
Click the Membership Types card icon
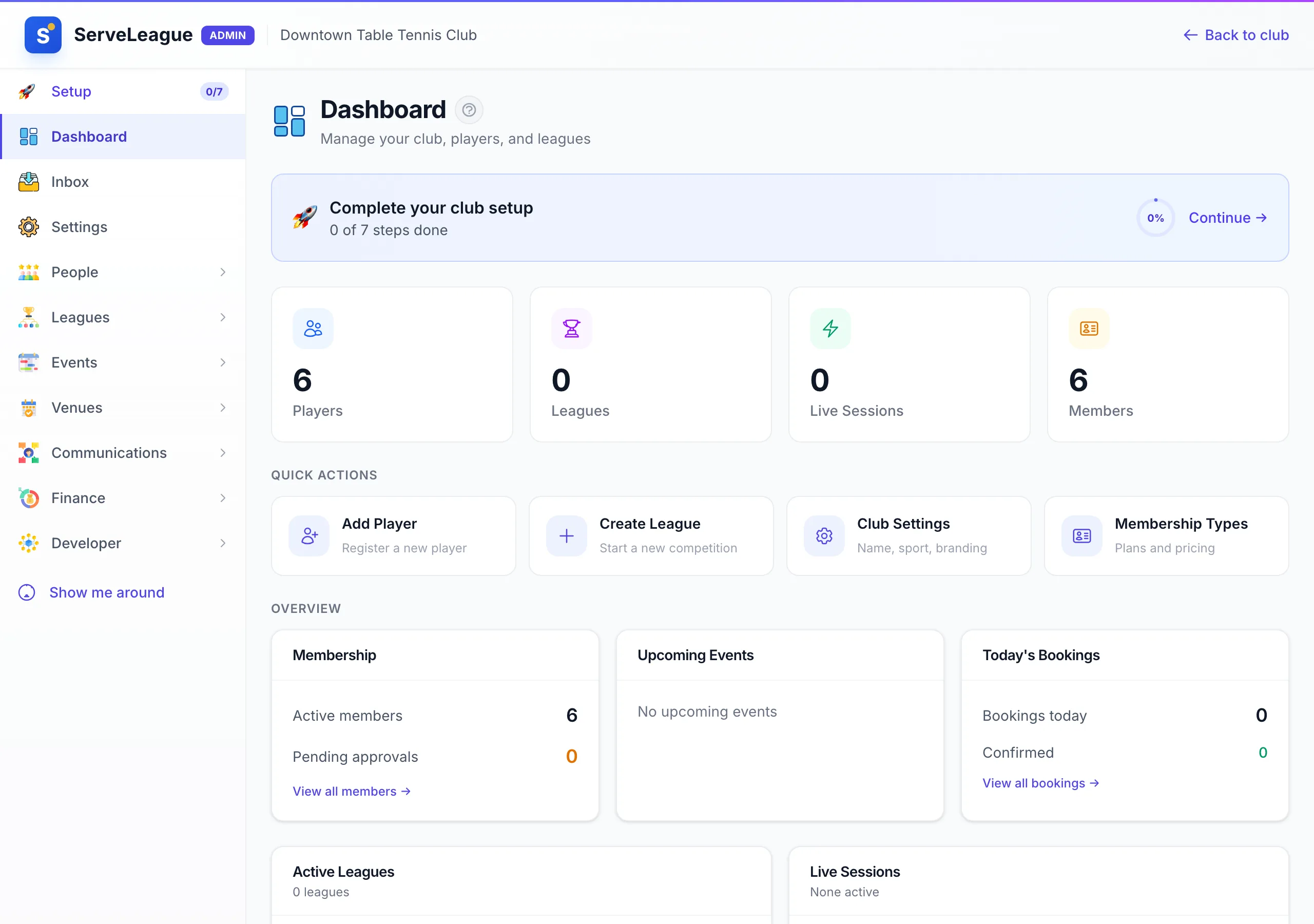point(1081,536)
